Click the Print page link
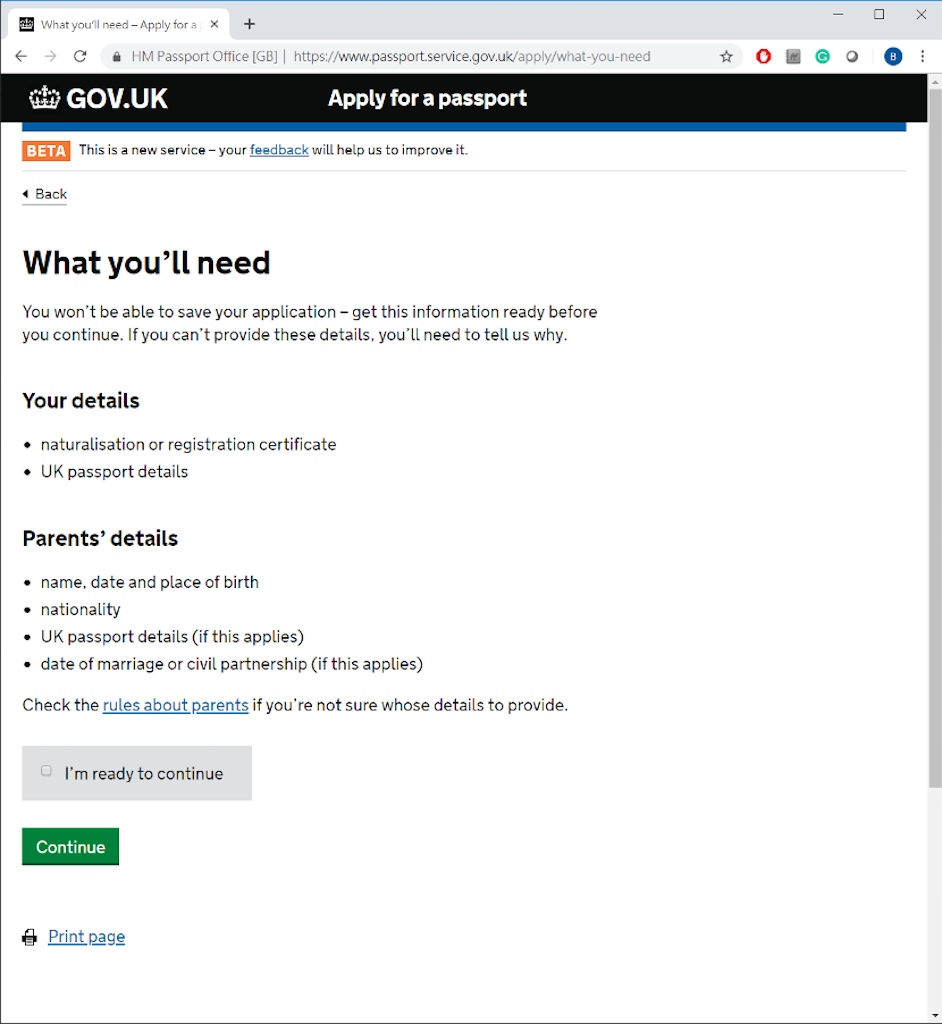942x1024 pixels. 87,937
